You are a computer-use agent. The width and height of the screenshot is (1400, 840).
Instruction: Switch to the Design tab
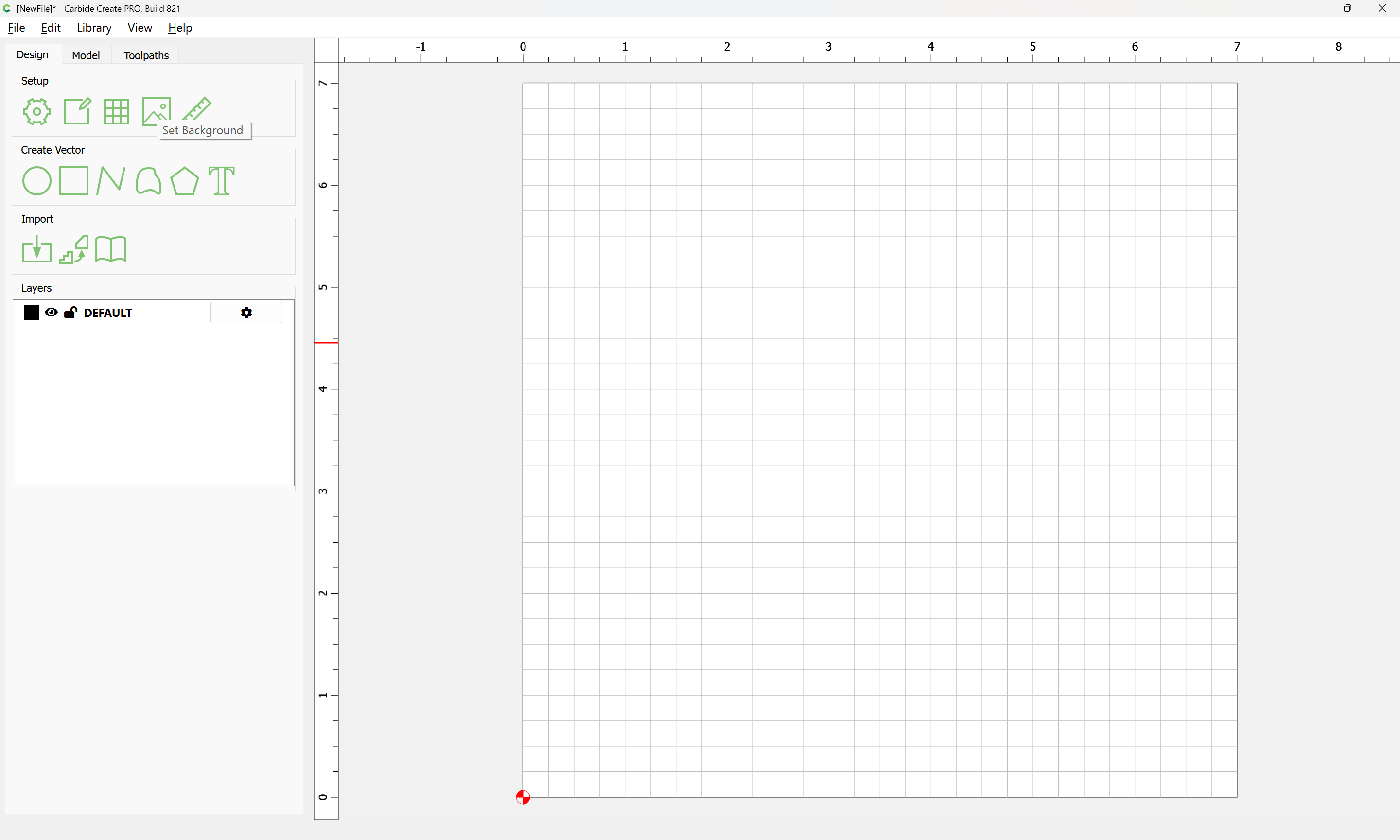point(33,55)
